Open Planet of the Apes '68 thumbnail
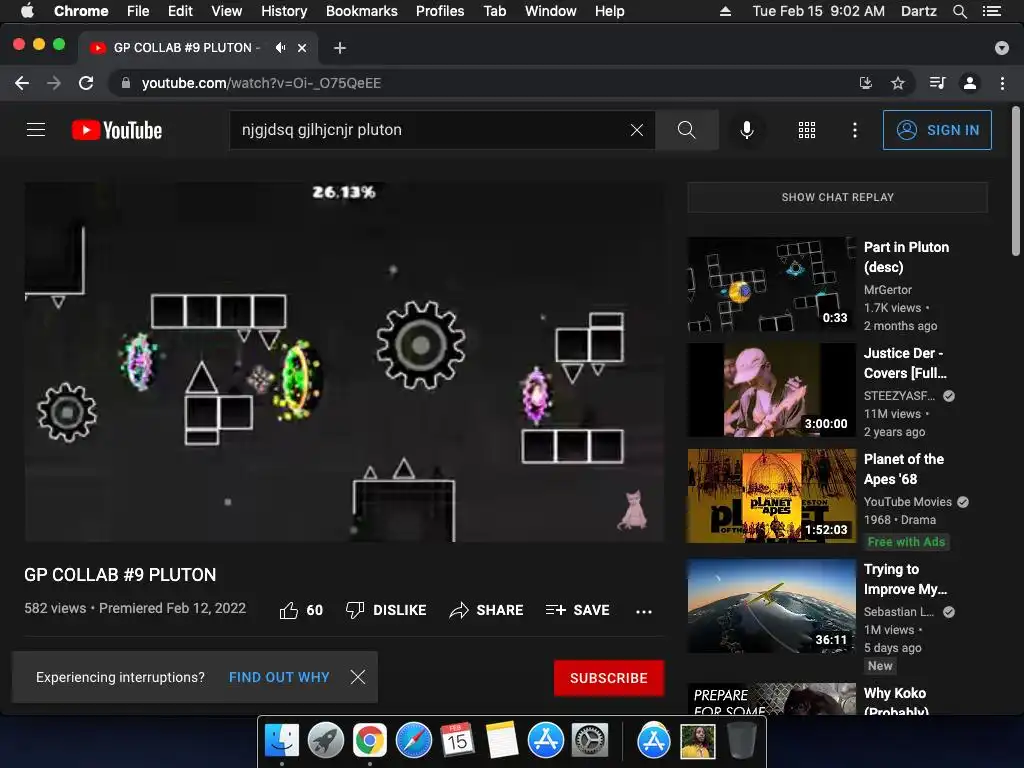This screenshot has height=768, width=1024. (771, 496)
